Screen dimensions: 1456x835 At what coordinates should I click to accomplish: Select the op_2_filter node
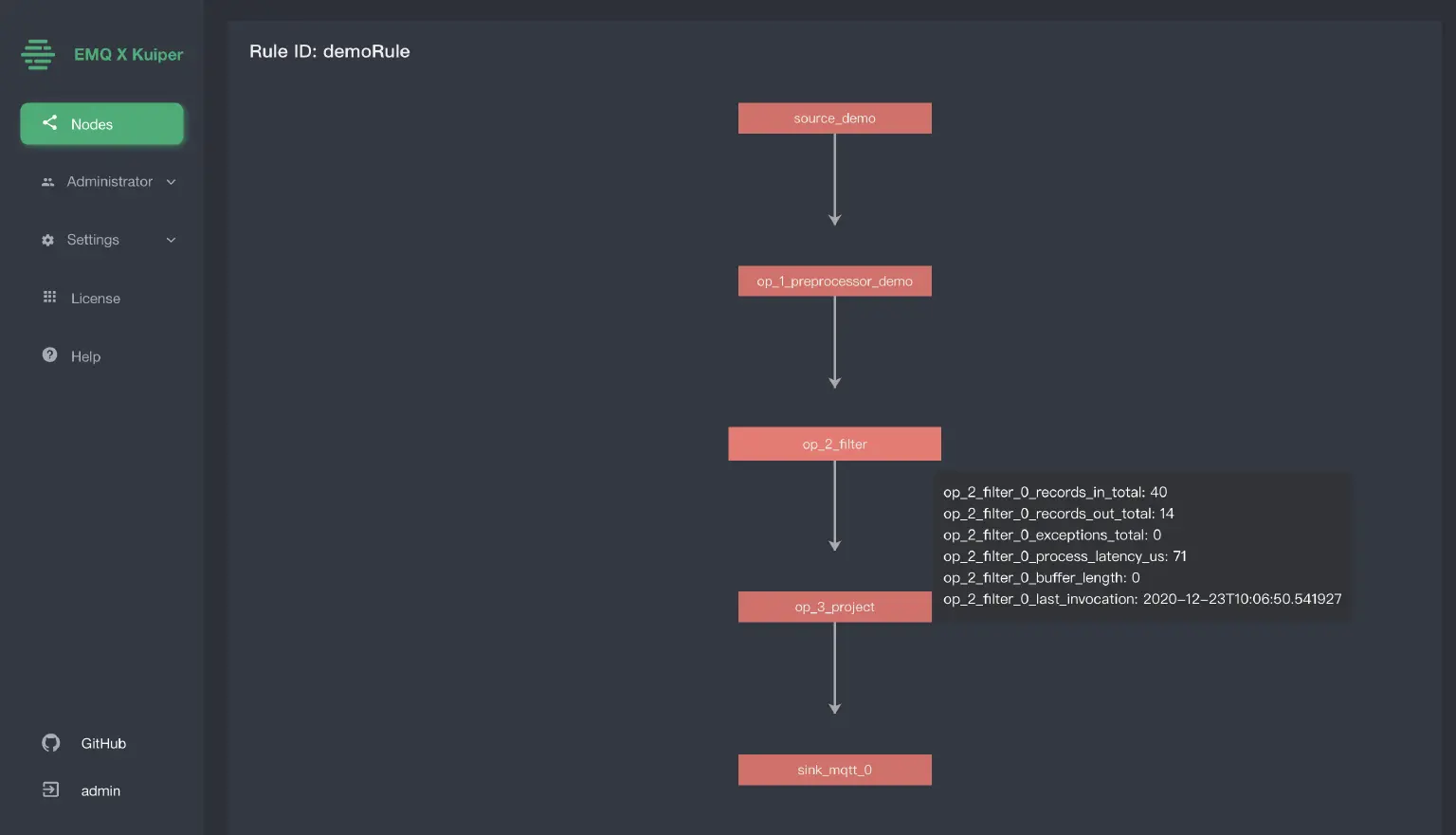coord(834,445)
